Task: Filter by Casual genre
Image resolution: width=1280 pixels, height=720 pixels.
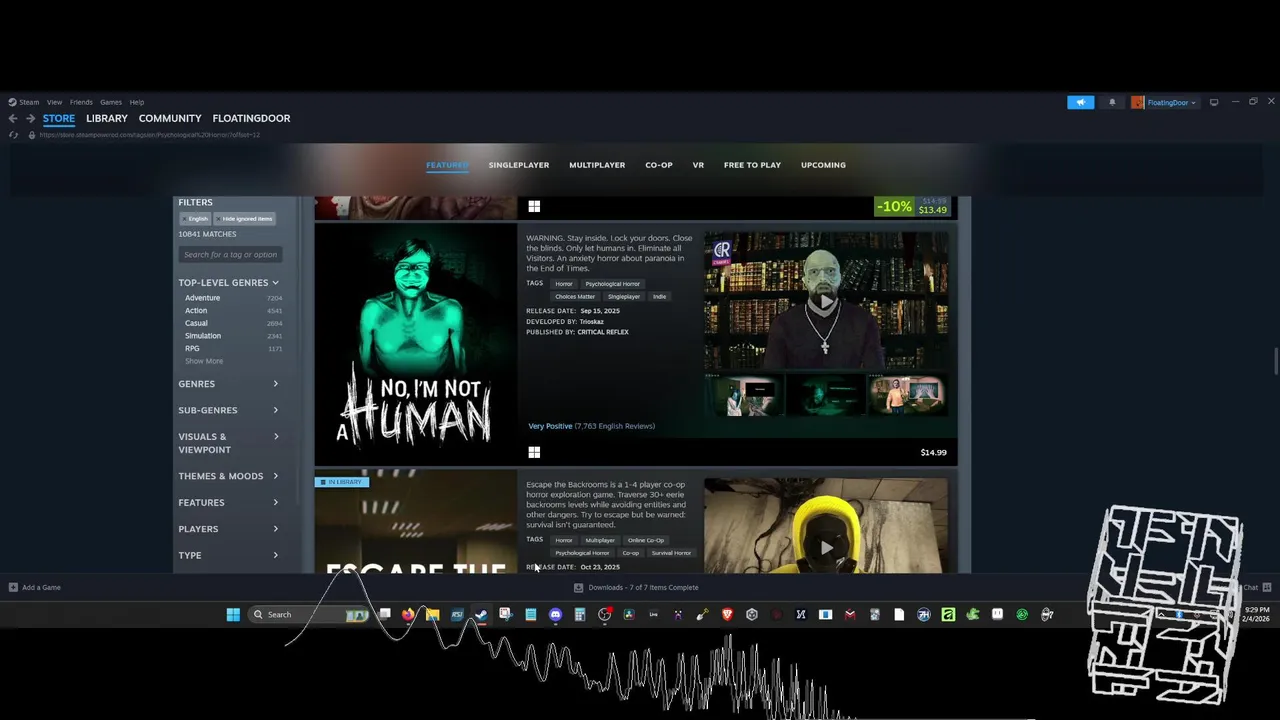Action: click(x=196, y=323)
